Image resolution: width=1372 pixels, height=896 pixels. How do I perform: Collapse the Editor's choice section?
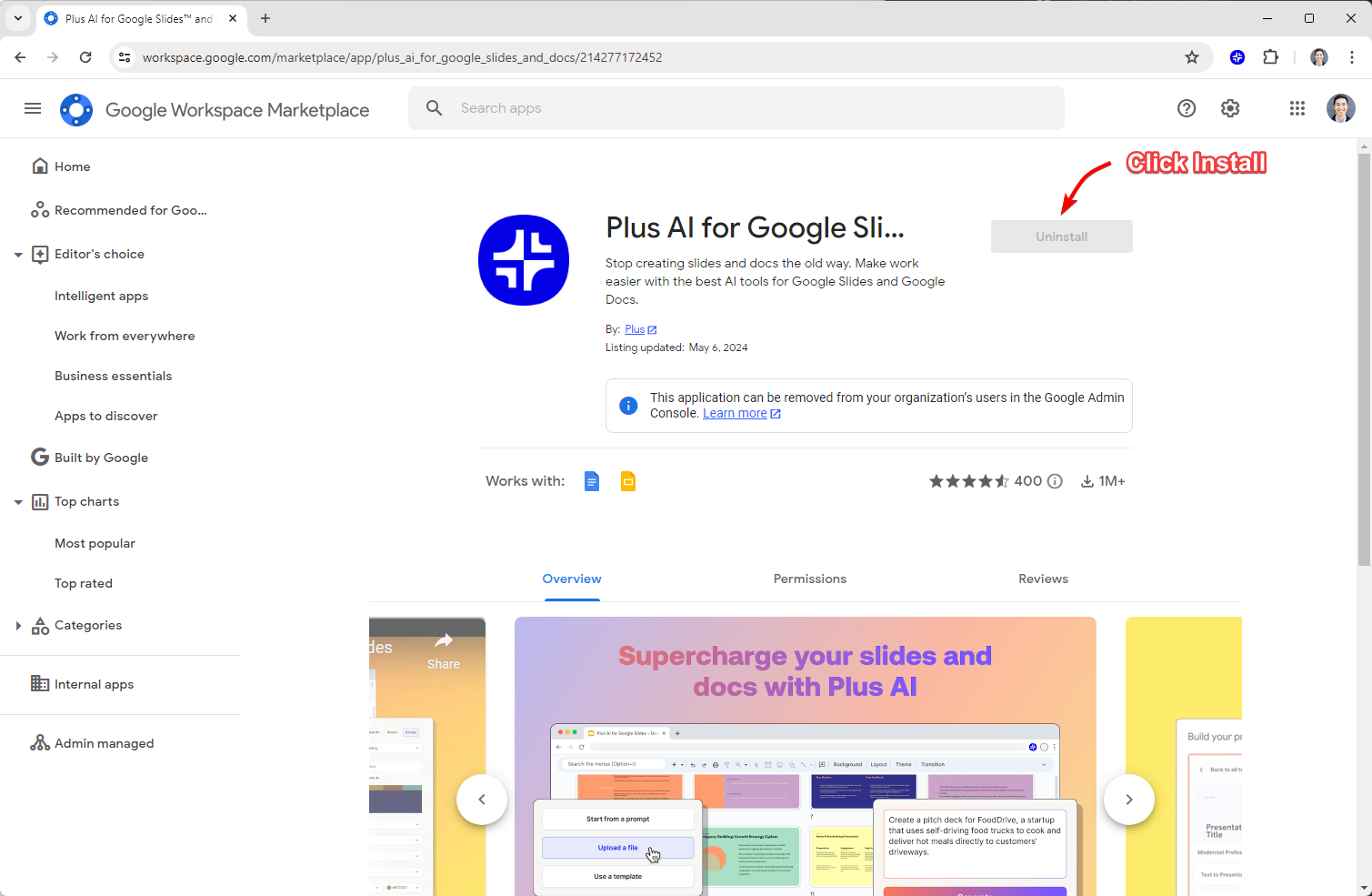pos(18,255)
